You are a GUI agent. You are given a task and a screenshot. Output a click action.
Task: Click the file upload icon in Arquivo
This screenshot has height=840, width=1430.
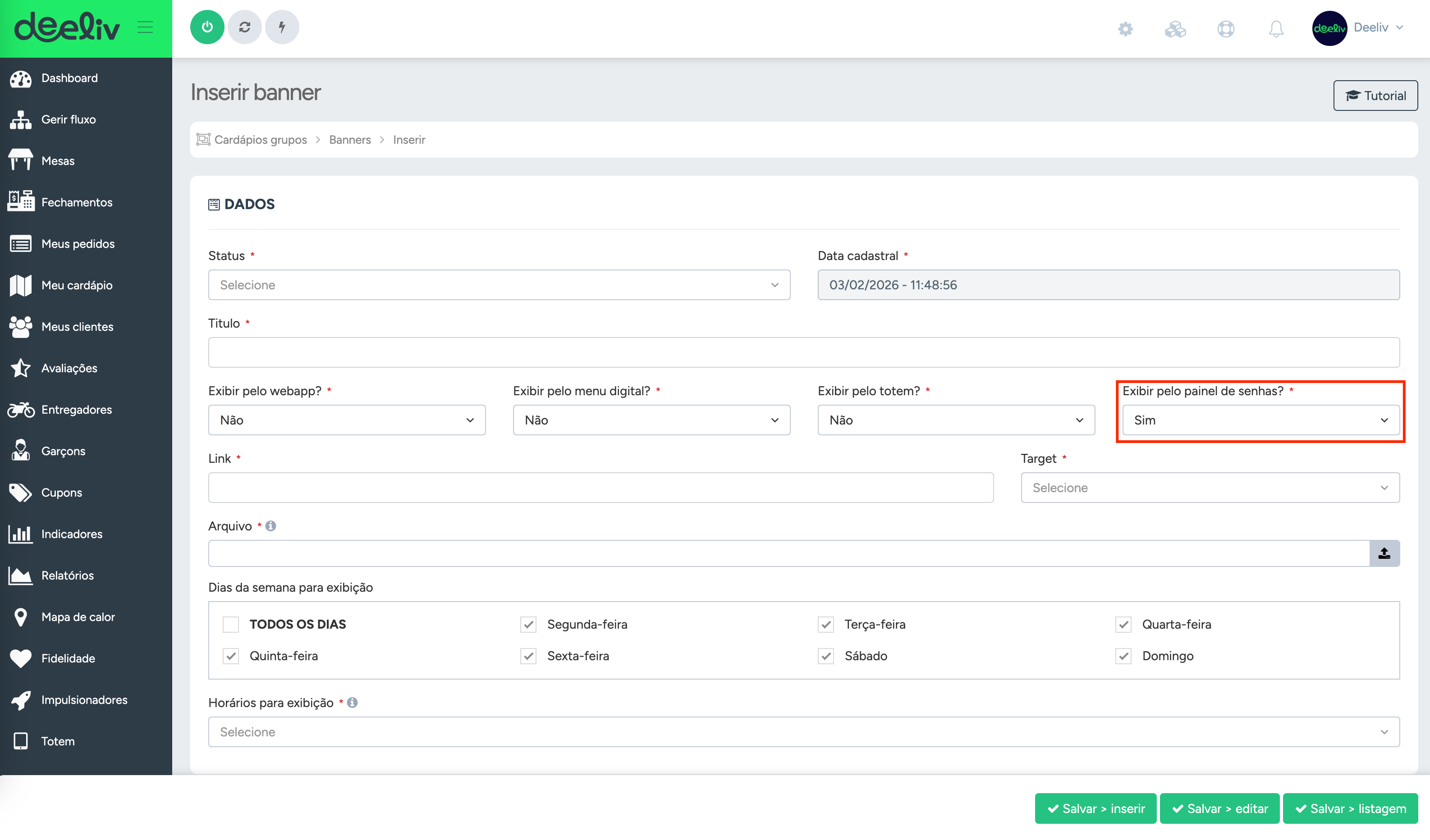(1384, 553)
